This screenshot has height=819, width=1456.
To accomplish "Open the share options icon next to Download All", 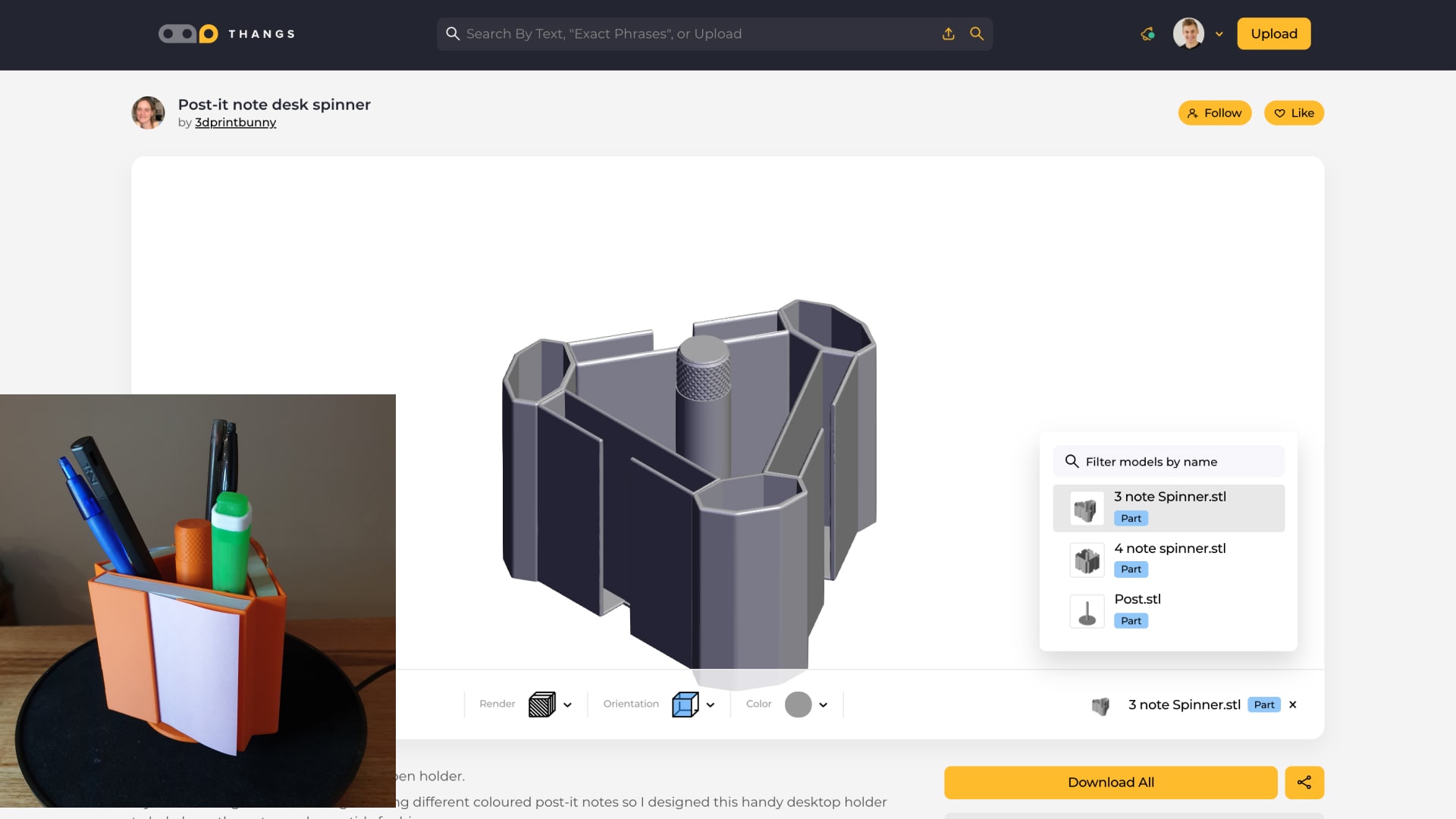I will [1305, 782].
